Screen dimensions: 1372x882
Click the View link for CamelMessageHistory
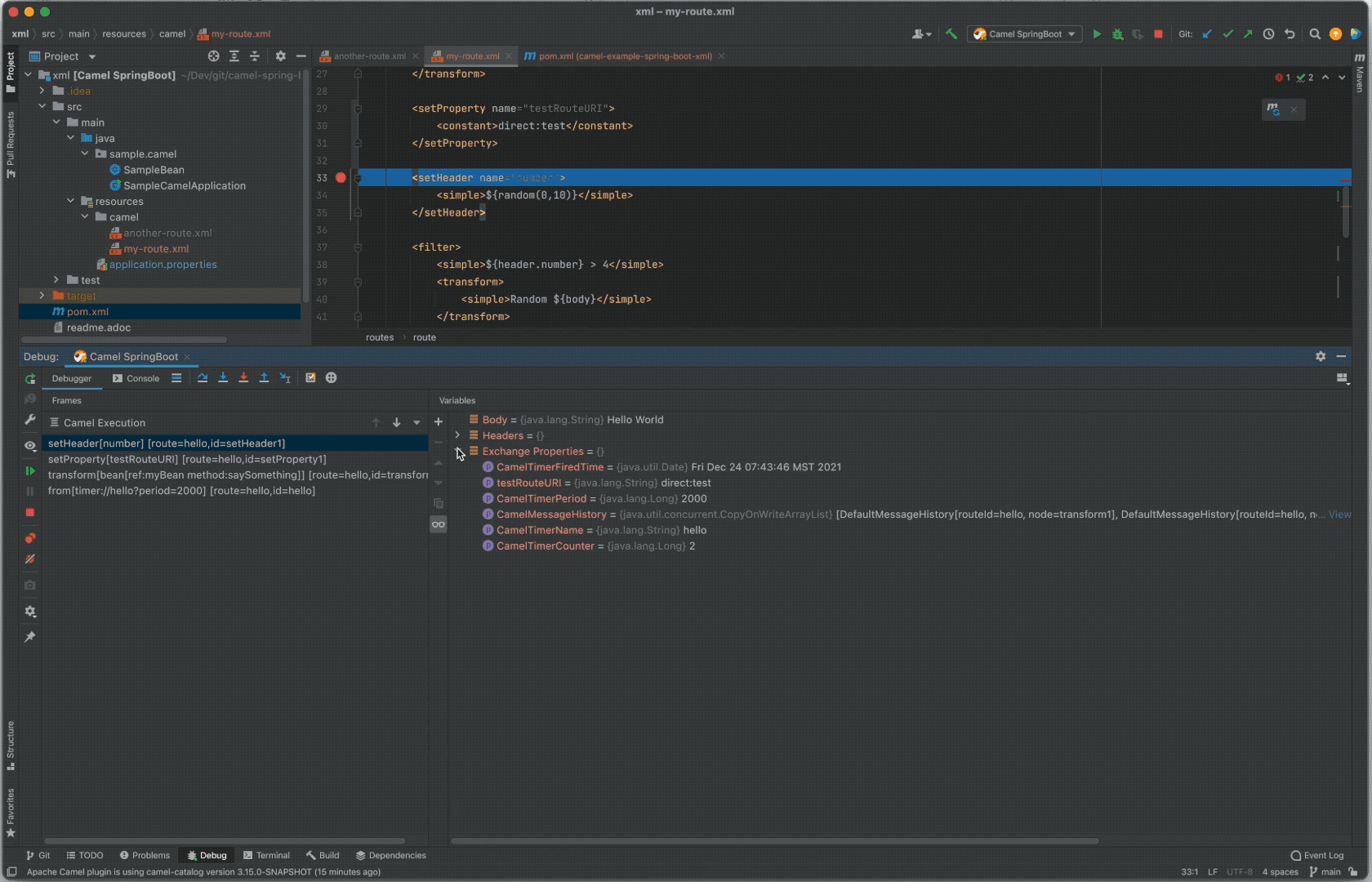point(1339,514)
